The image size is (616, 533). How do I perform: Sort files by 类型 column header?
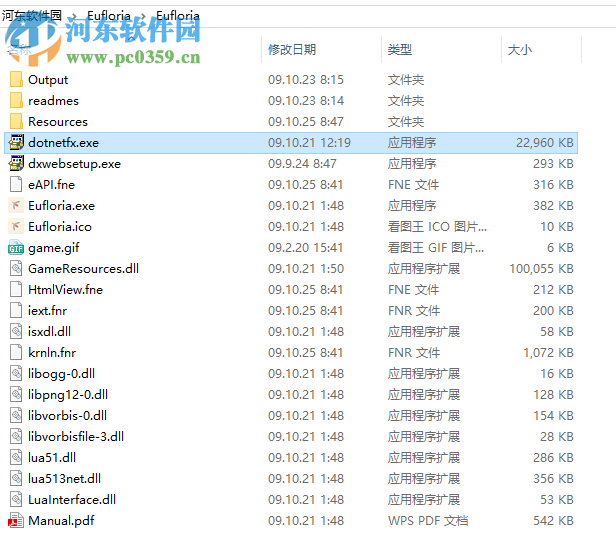point(400,50)
